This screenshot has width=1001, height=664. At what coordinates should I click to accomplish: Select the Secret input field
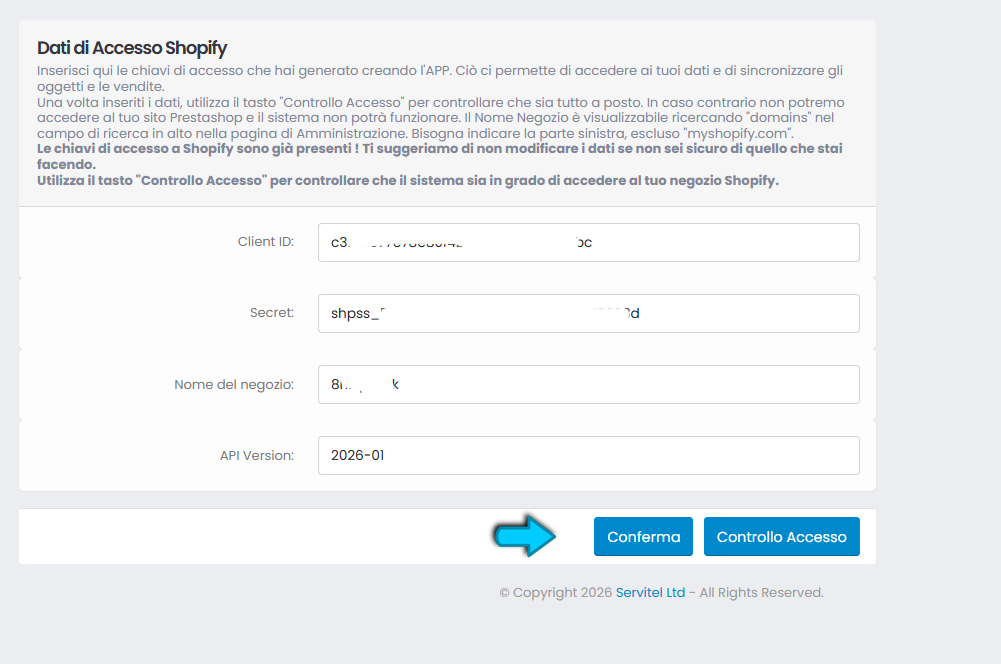click(x=589, y=313)
